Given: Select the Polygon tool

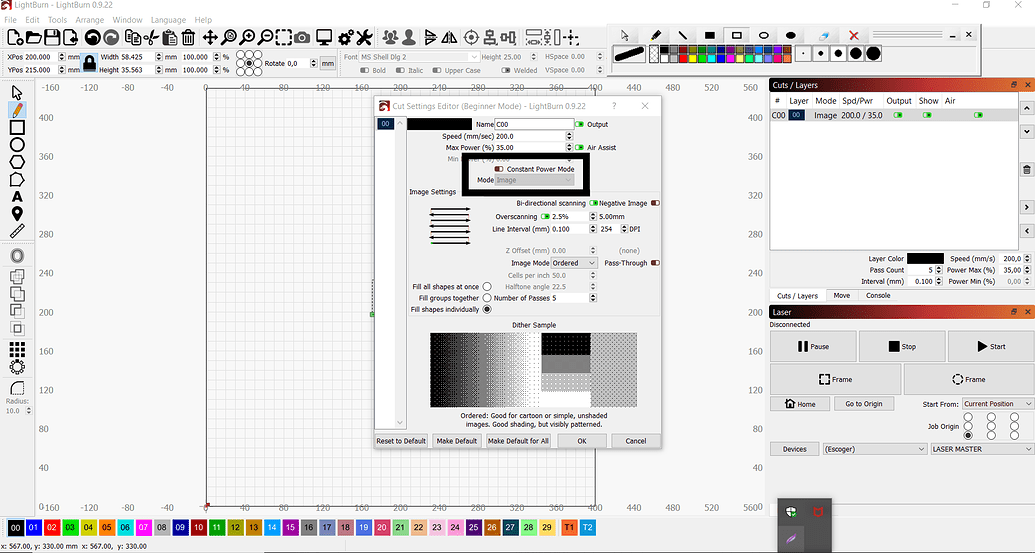Looking at the screenshot, I should point(17,162).
